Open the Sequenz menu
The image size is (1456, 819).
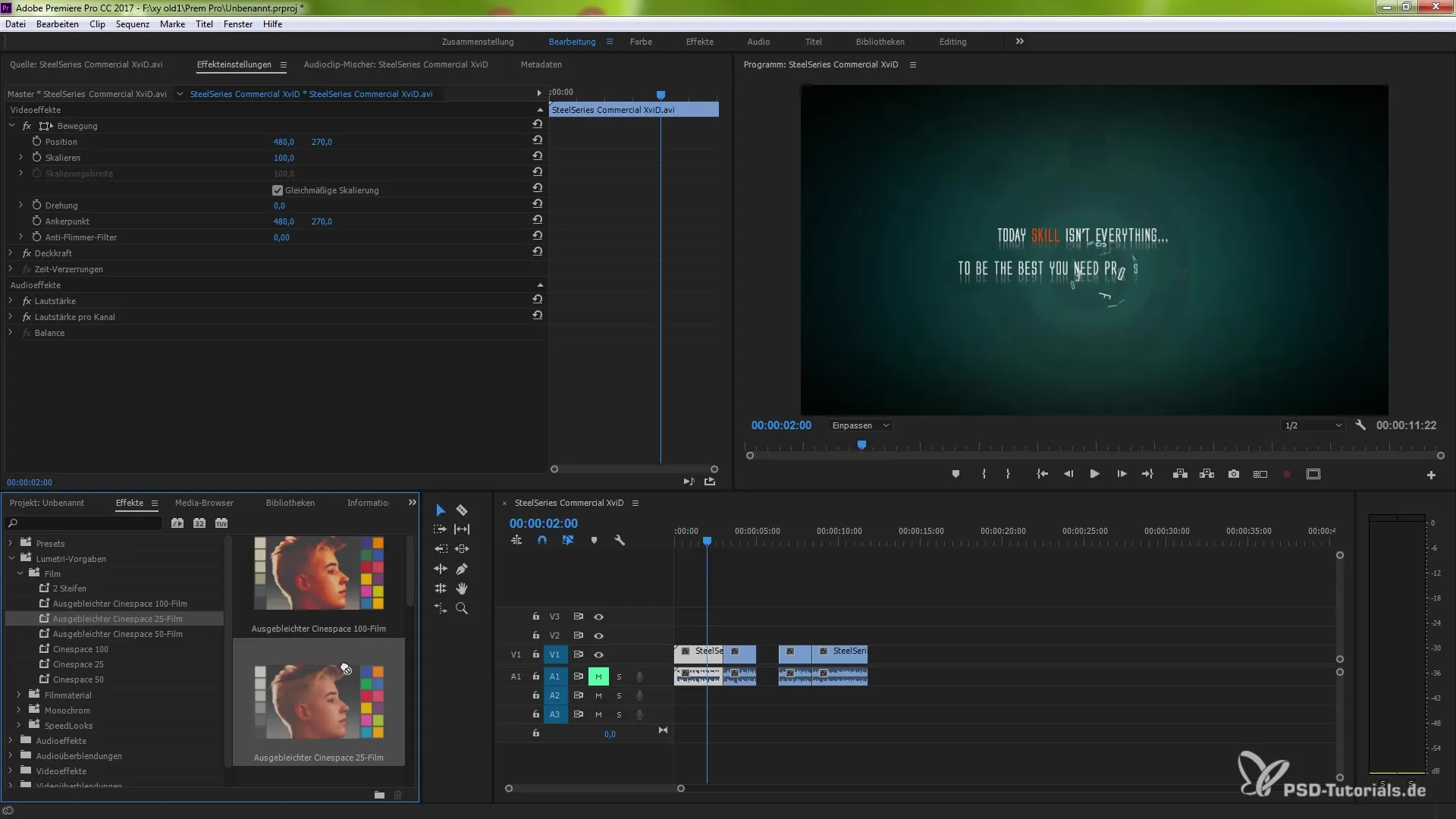click(x=133, y=24)
